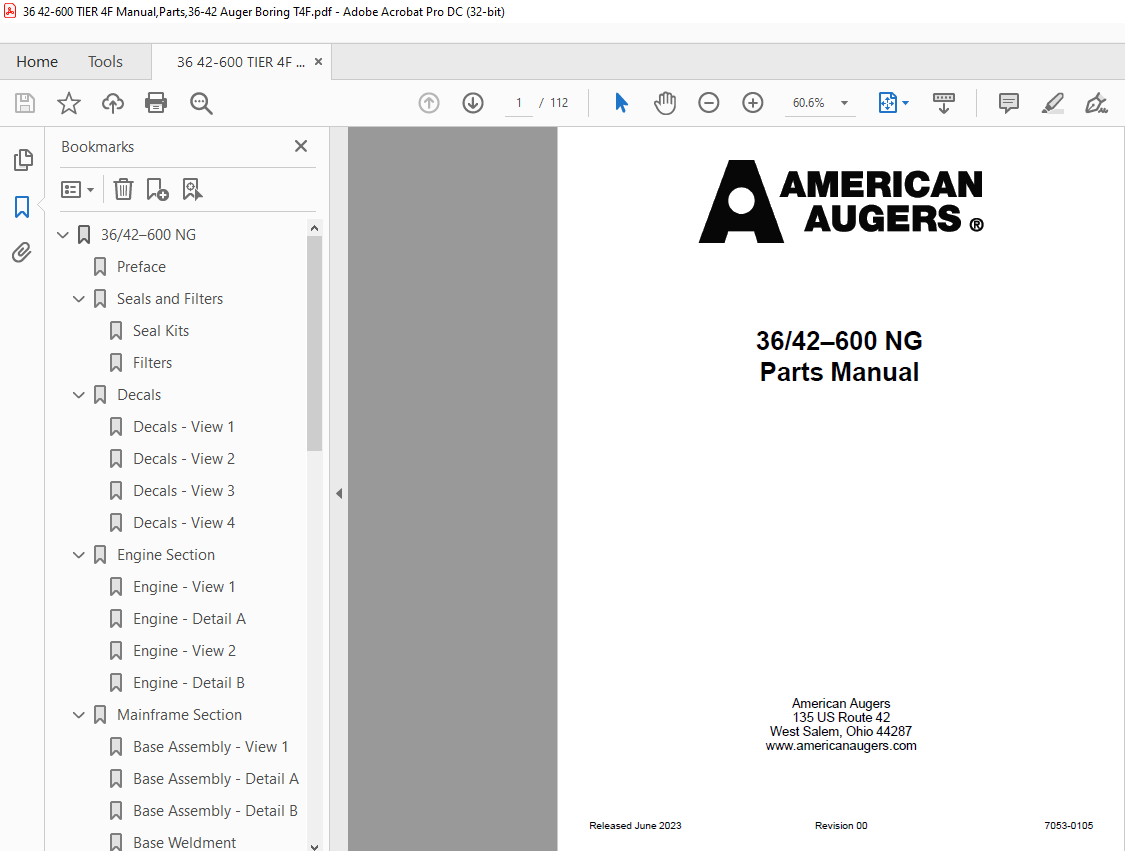Click the bookmarks panel scrollbar thumb
1125x851 pixels.
coord(314,343)
